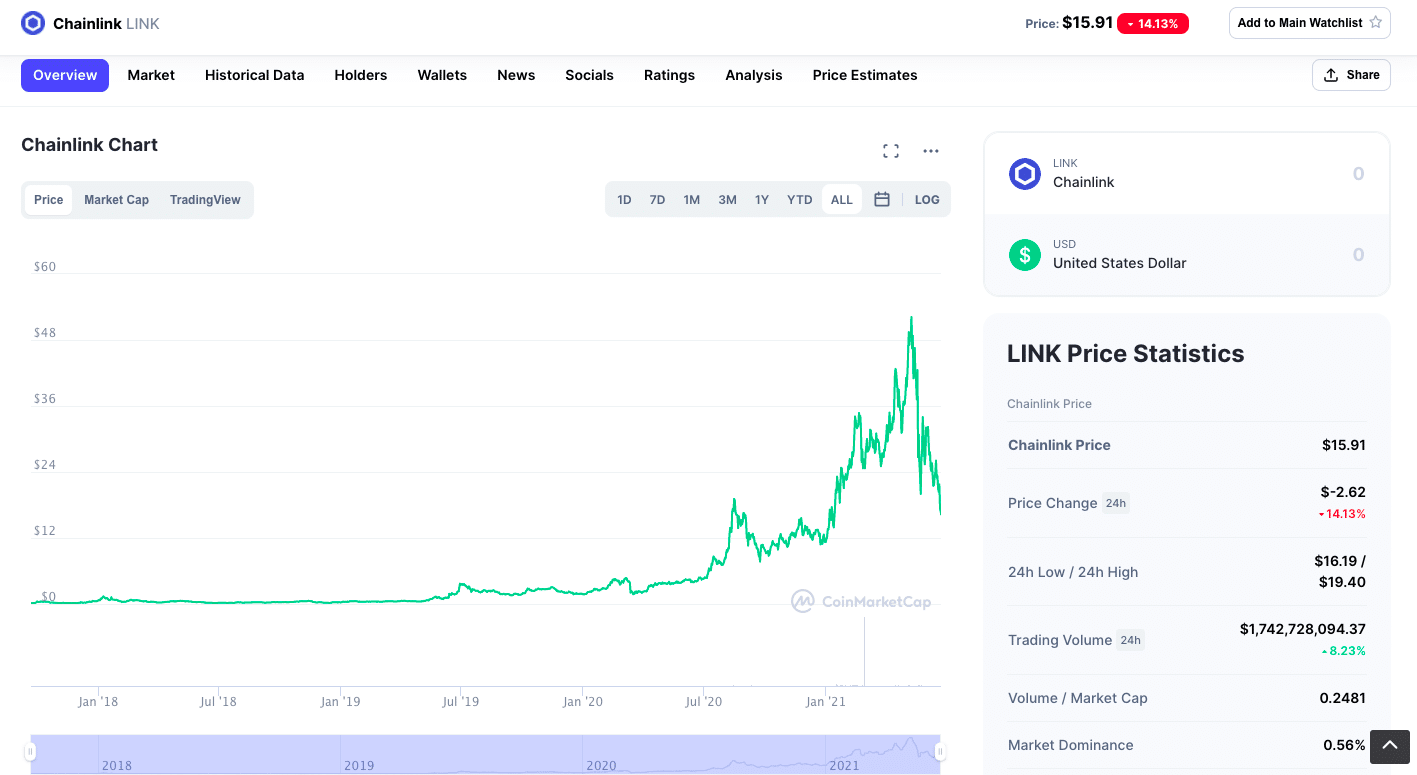
Task: Switch chart to TradingView
Action: tap(205, 200)
